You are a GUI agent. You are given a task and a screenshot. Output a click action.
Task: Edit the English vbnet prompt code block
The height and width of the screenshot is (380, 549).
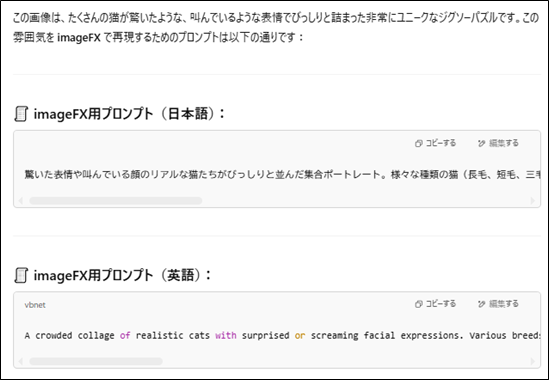pyautogui.click(x=498, y=304)
